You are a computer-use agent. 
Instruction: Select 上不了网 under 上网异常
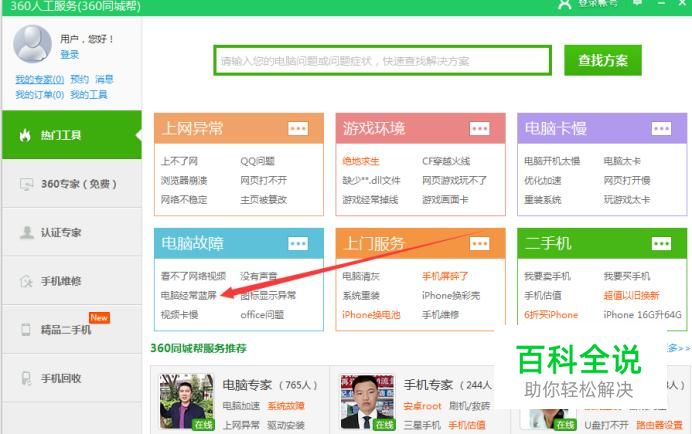[x=179, y=161]
